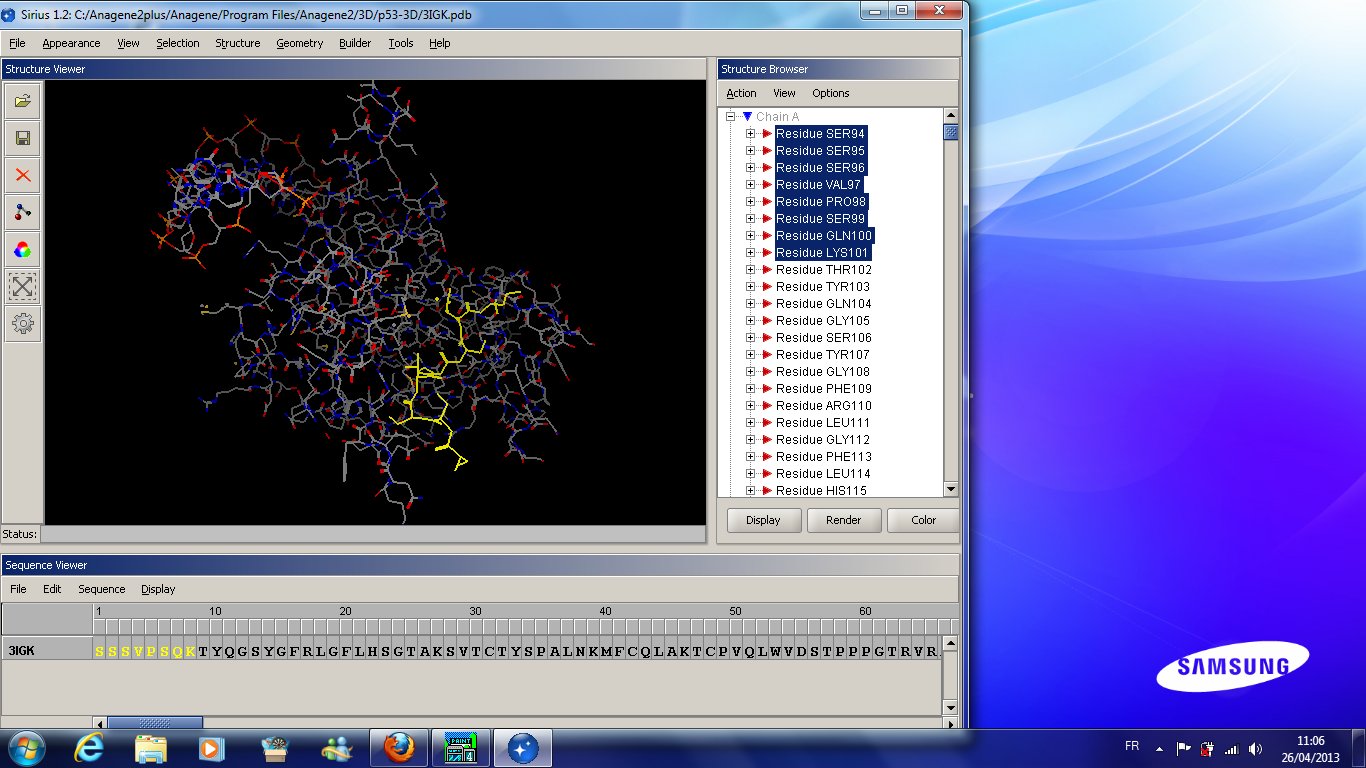Open the Geometry menu

tap(300, 43)
